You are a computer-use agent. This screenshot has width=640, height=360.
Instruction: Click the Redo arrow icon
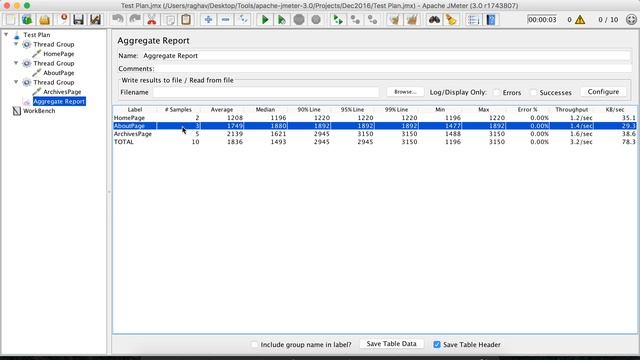click(x=135, y=20)
